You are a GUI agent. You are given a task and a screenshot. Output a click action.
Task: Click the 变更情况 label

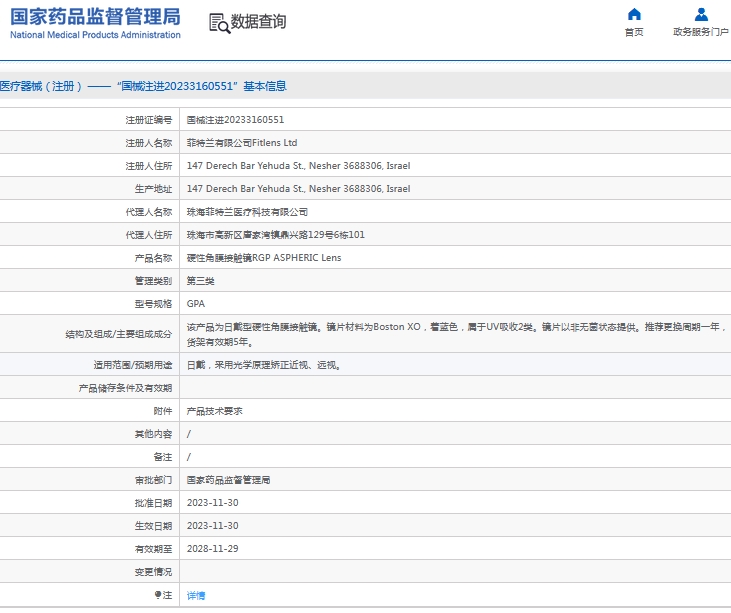pos(153,572)
